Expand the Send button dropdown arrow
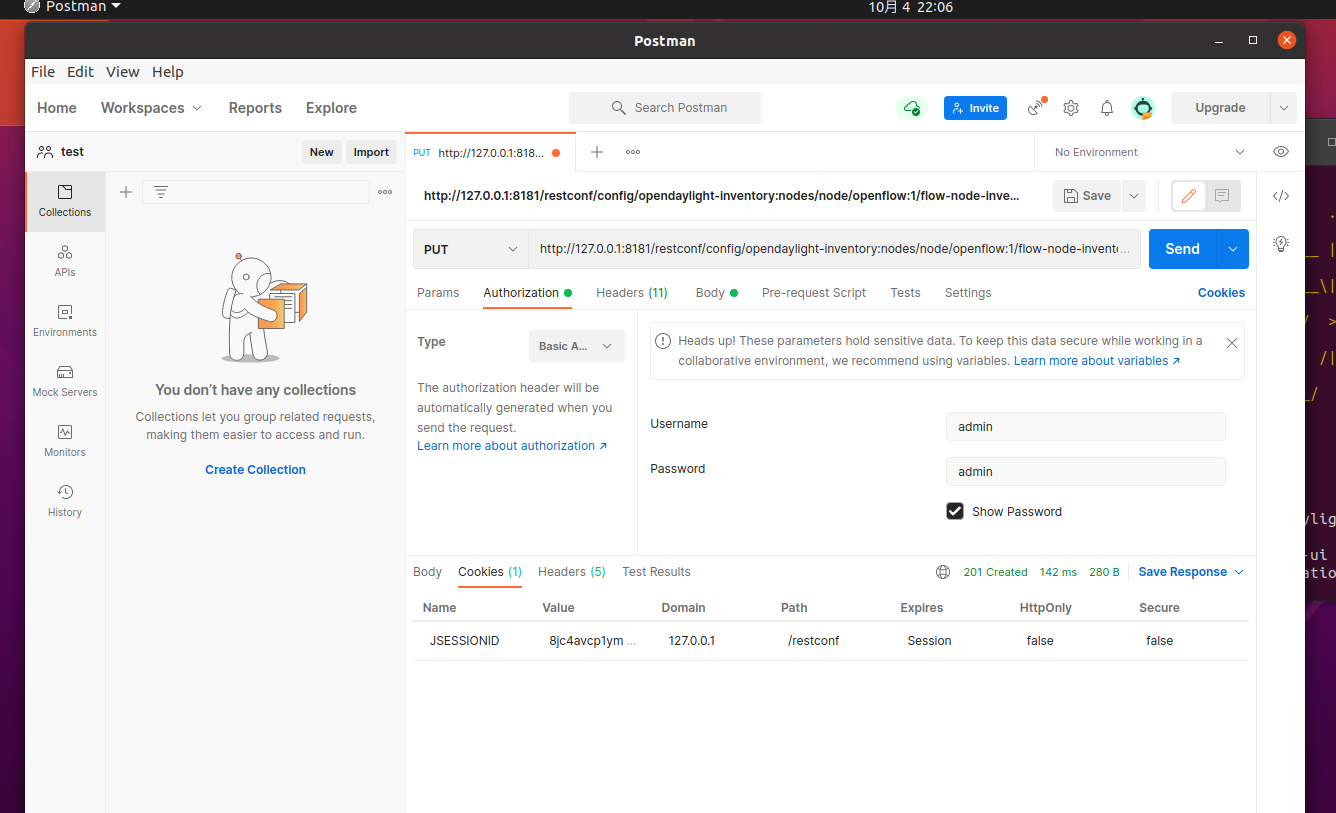 (1233, 249)
